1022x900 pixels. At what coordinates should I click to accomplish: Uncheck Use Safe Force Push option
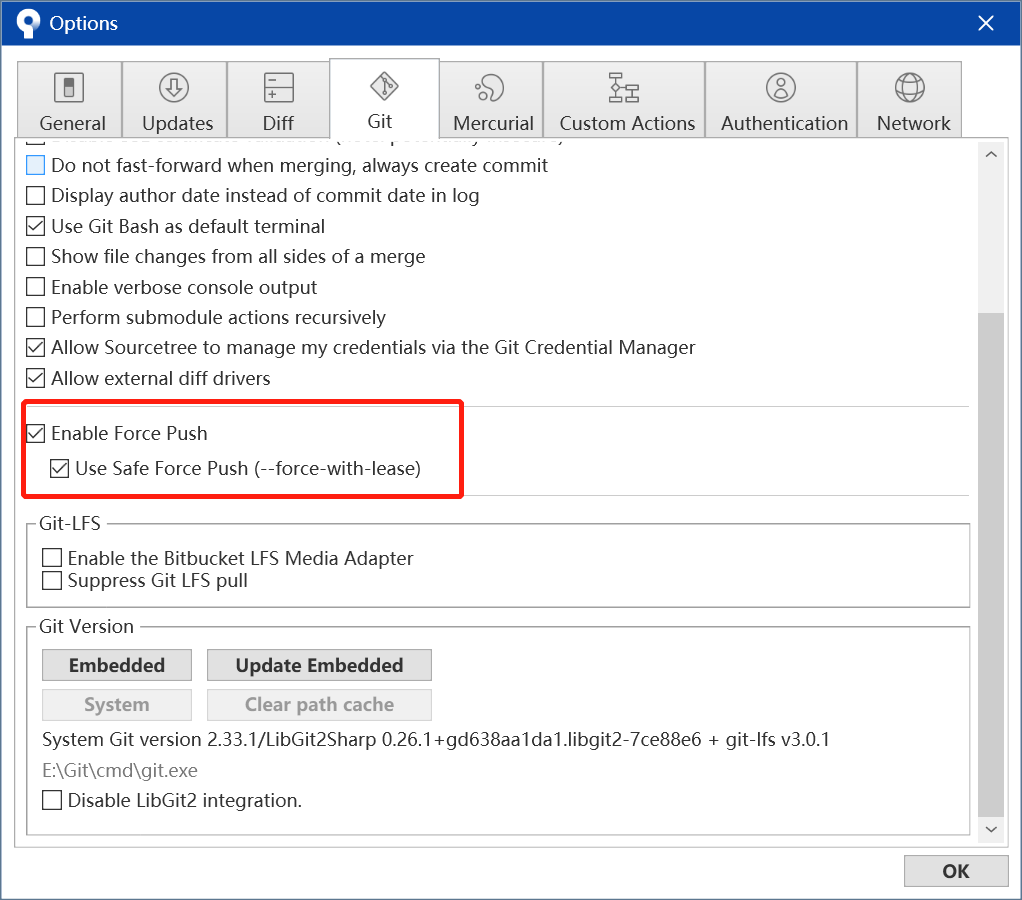pyautogui.click(x=60, y=468)
